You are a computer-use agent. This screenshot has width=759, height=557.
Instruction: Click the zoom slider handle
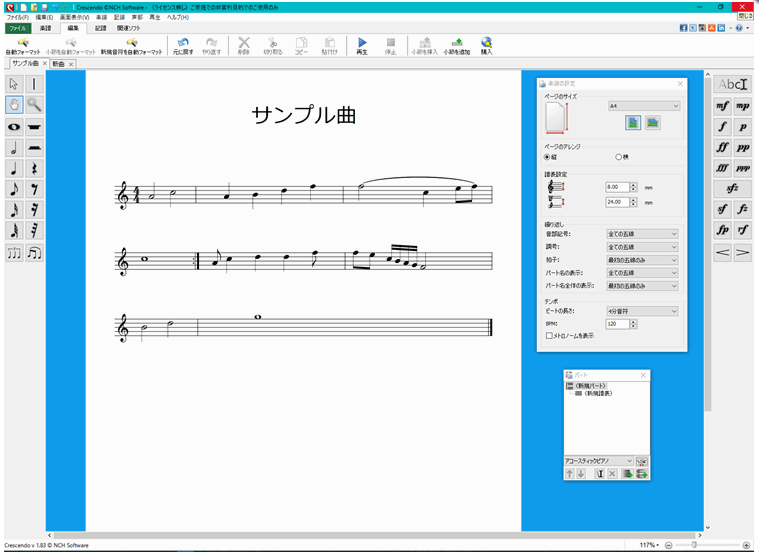point(694,545)
